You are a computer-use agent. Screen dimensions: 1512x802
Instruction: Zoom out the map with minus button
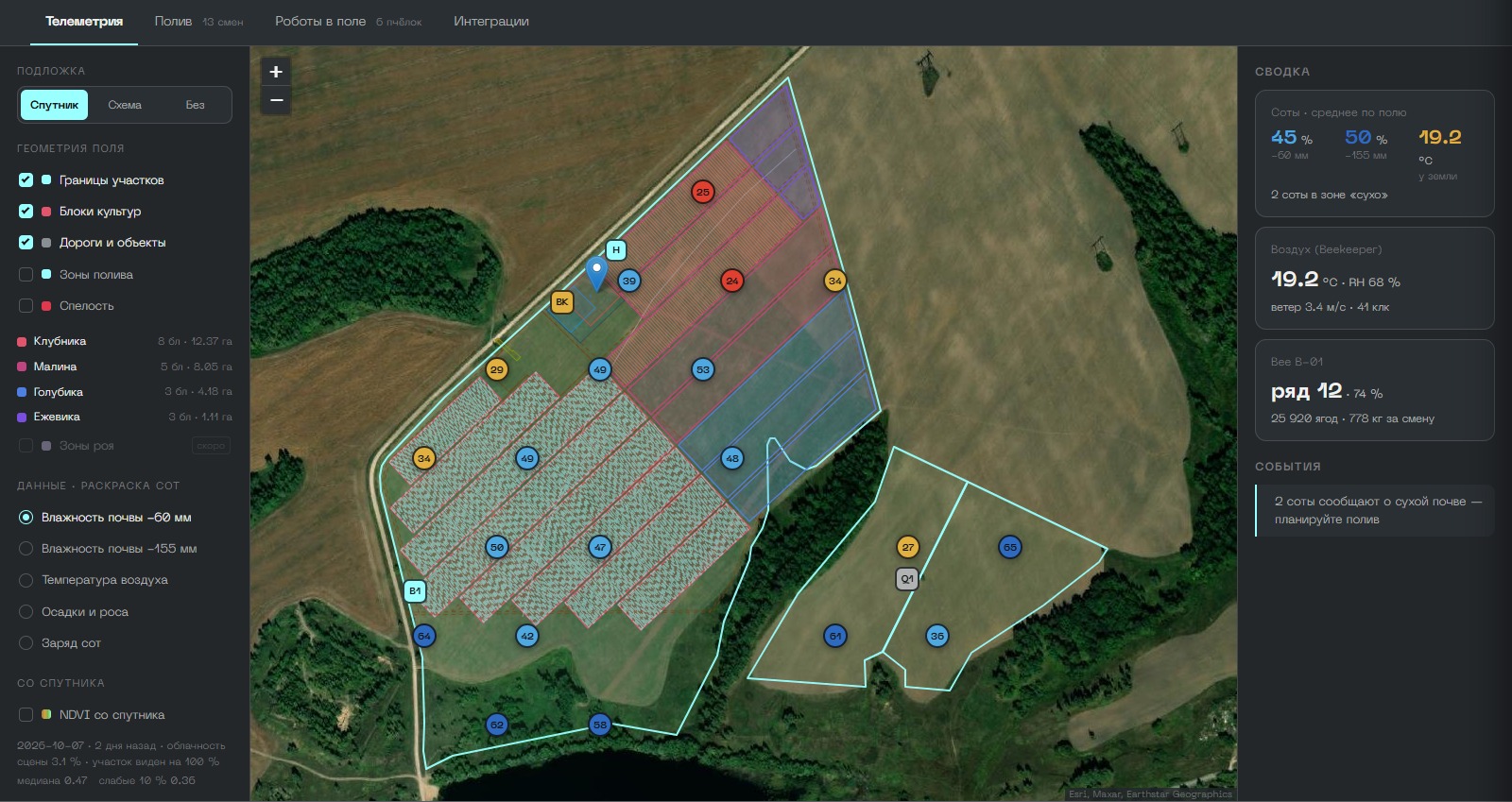click(276, 100)
